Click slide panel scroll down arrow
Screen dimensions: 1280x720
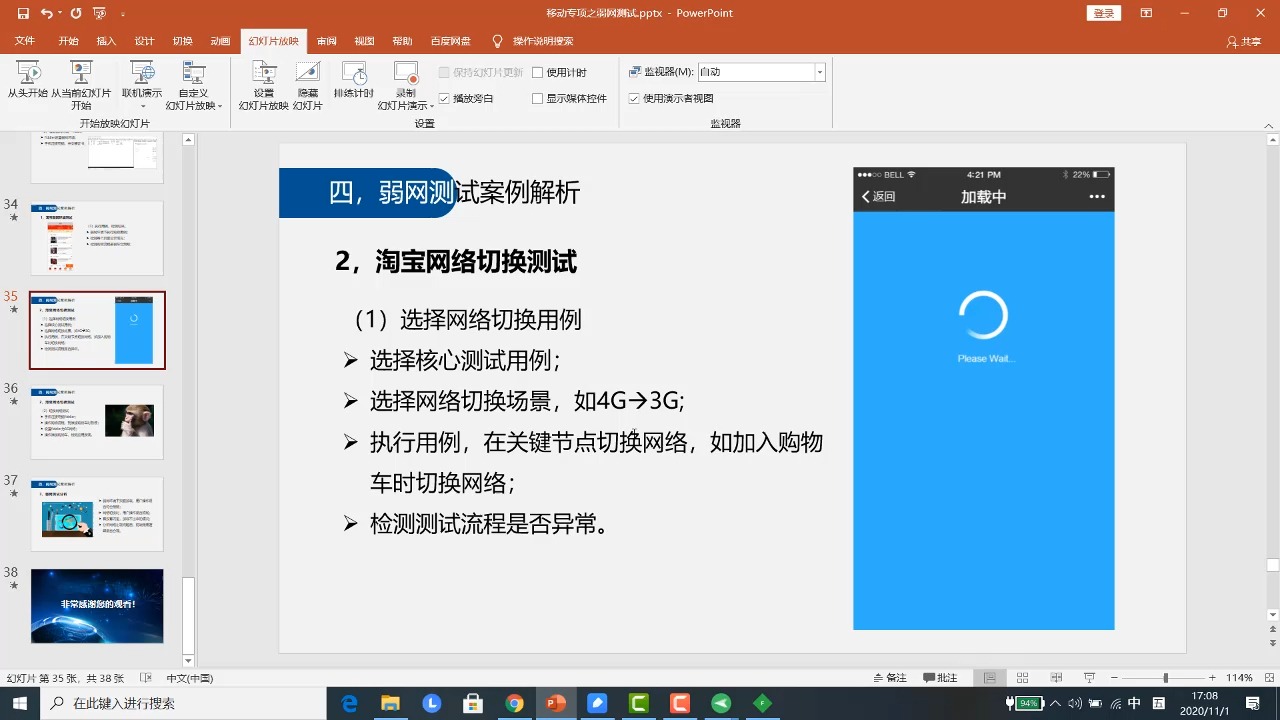pyautogui.click(x=188, y=661)
